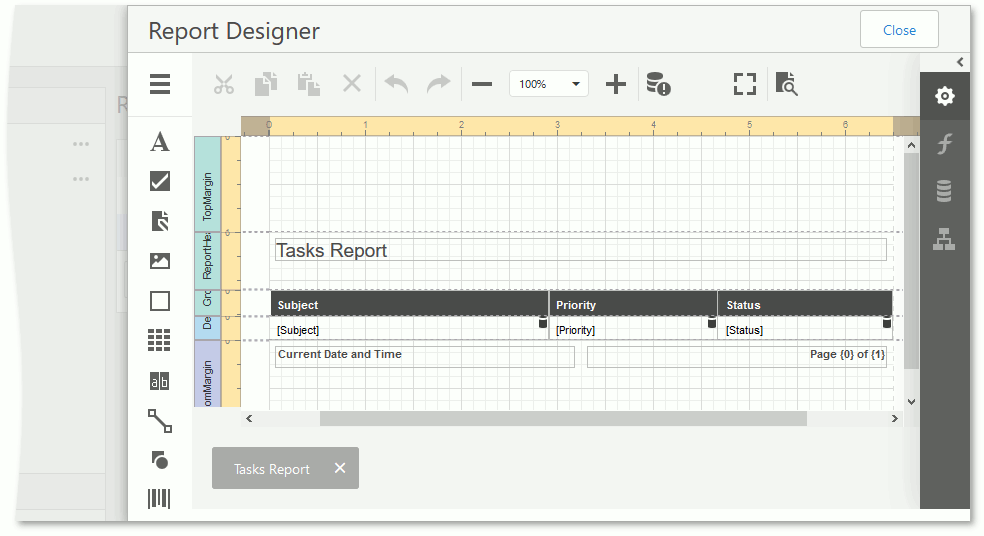Click the data binding icon on [Subject] cell
The image size is (984, 536).
pyautogui.click(x=543, y=323)
